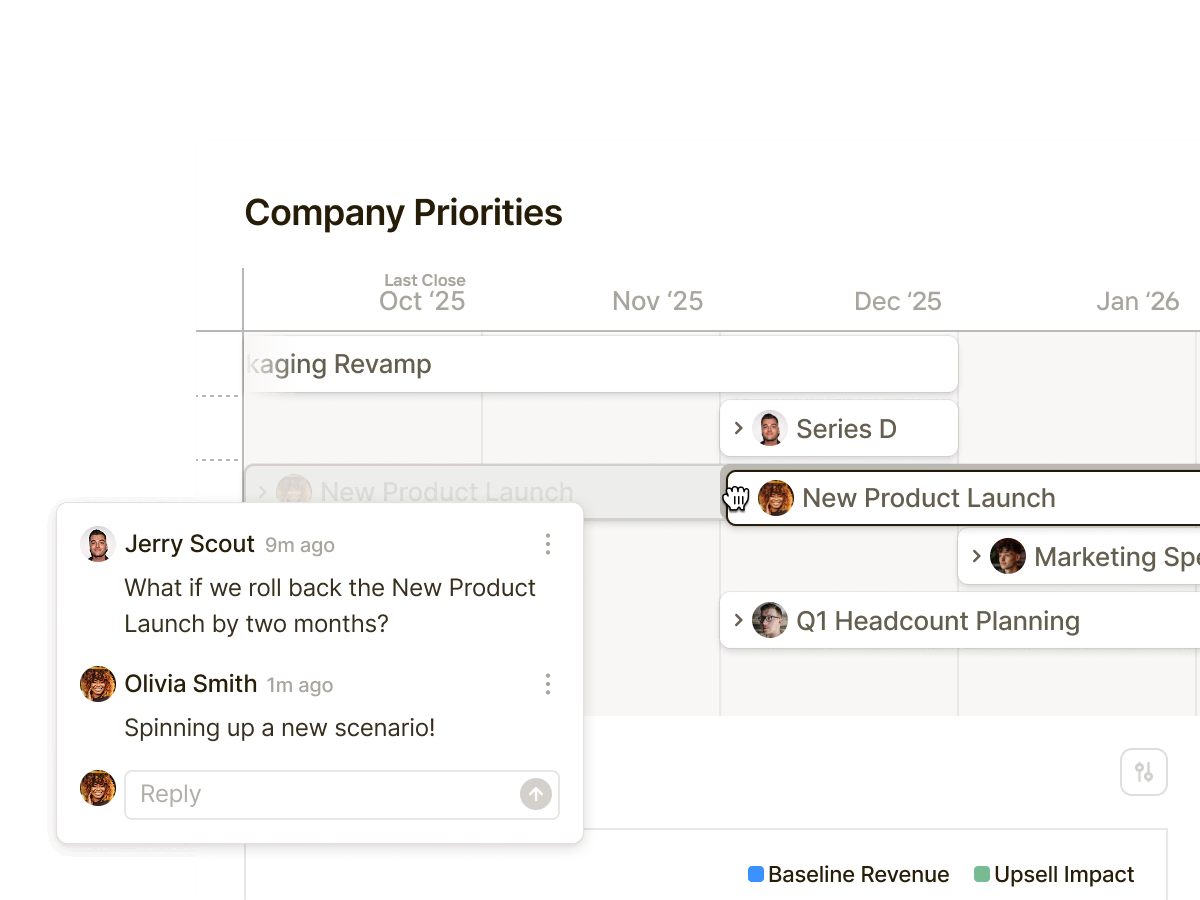This screenshot has width=1200, height=900.
Task: Click Jerry Scout's avatar in the comment thread
Action: pos(97,544)
